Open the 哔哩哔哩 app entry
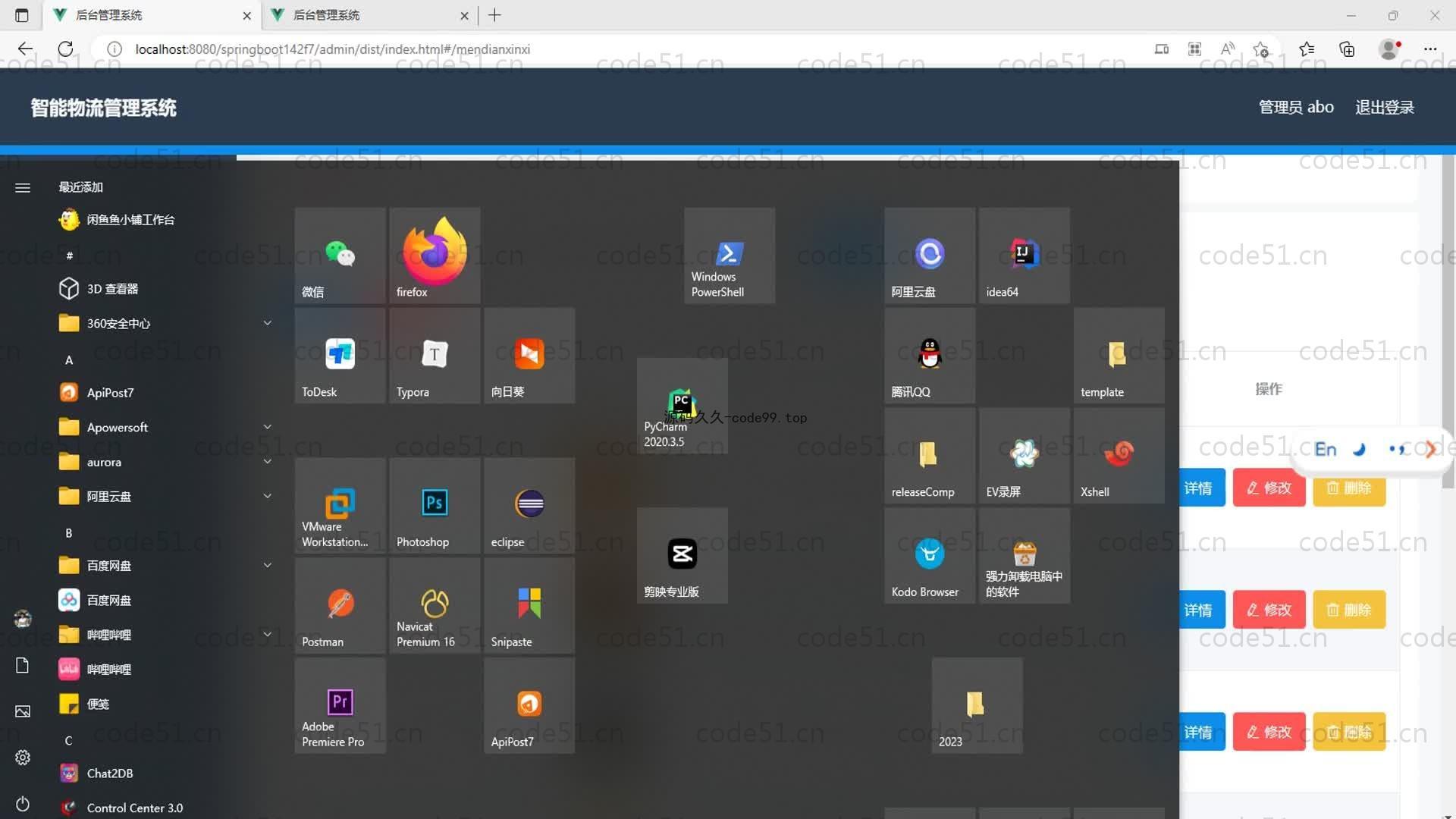The height and width of the screenshot is (819, 1456). [165, 670]
